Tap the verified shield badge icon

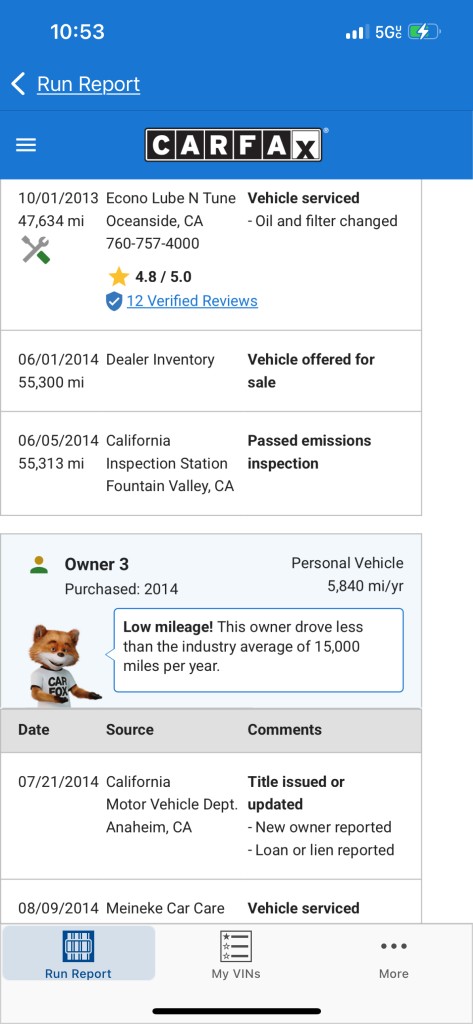coord(114,301)
